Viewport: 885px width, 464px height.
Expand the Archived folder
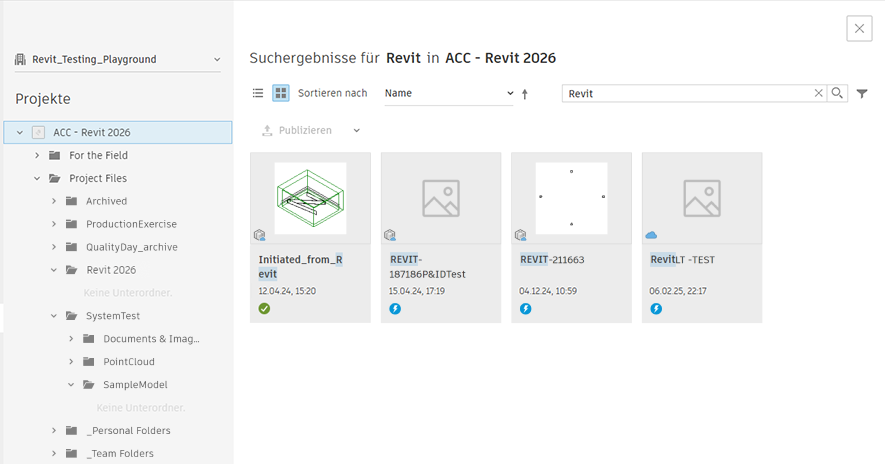point(54,201)
